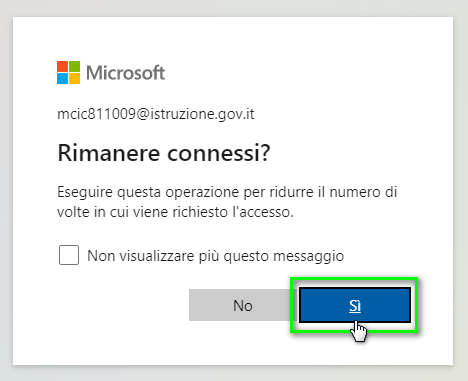The width and height of the screenshot is (468, 381).
Task: Click the red square of Microsoft logo
Action: 62,66
